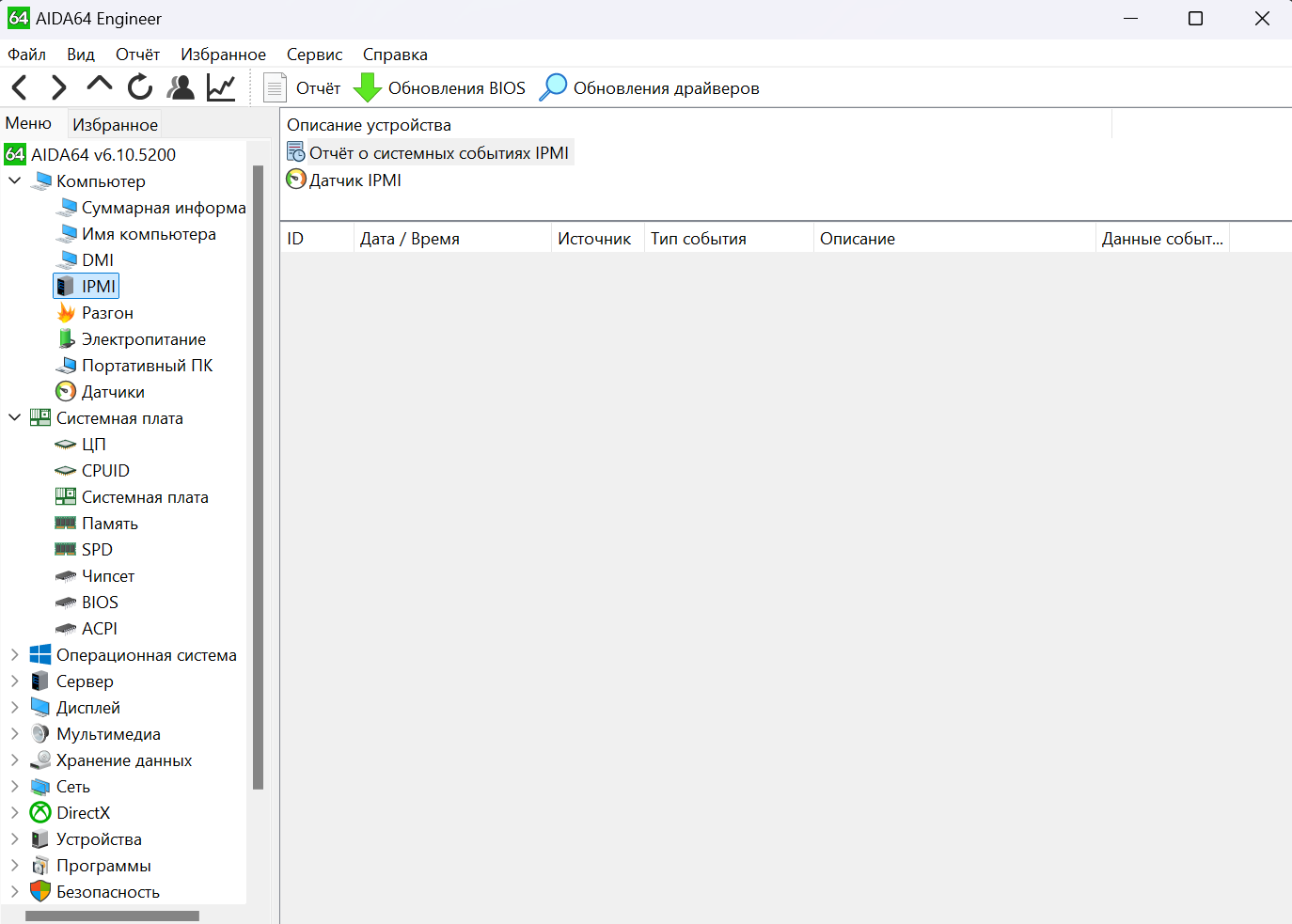Click the Источник column header
The image size is (1292, 924).
click(x=598, y=238)
